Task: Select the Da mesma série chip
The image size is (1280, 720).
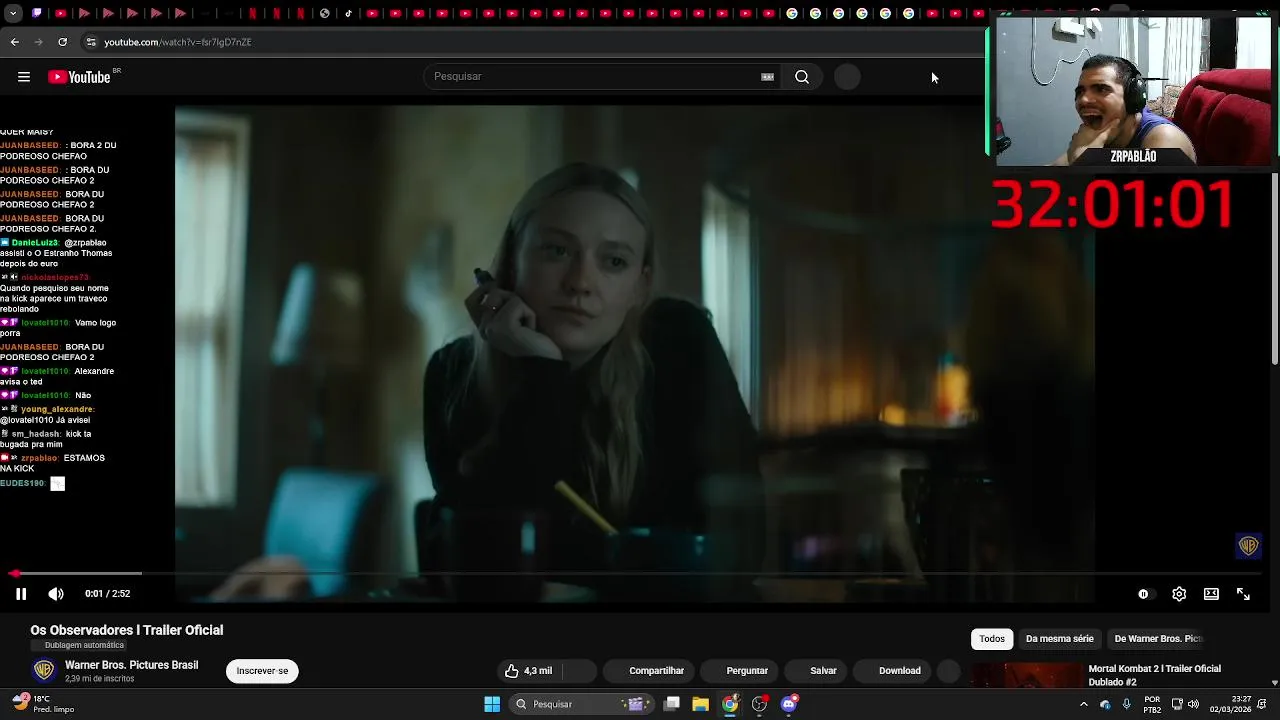Action: pyautogui.click(x=1059, y=639)
